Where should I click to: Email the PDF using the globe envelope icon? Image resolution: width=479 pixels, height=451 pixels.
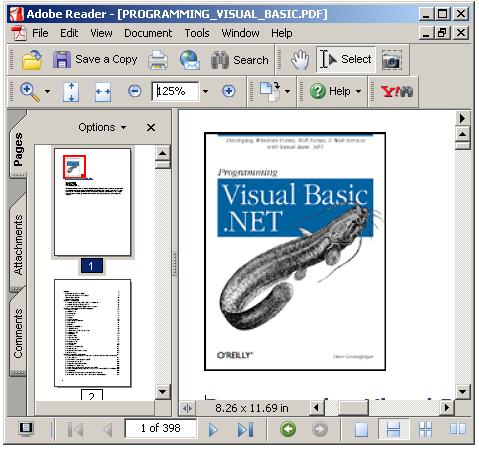tap(190, 60)
